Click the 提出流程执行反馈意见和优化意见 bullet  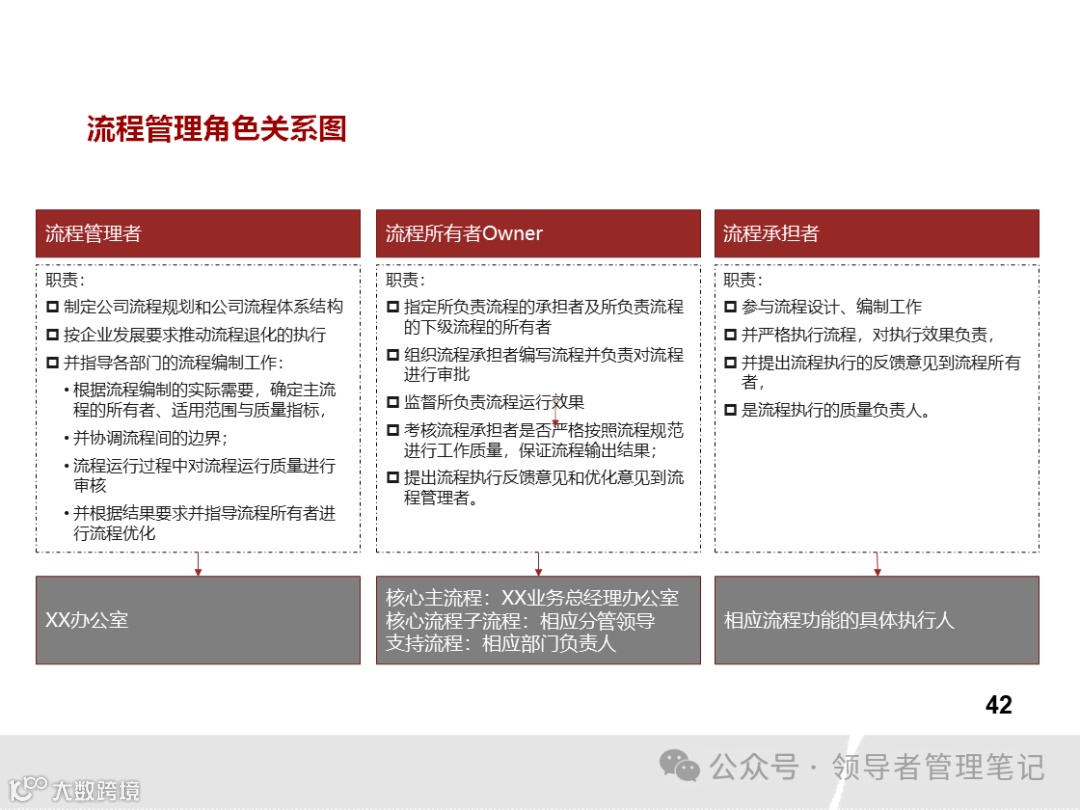(535, 487)
